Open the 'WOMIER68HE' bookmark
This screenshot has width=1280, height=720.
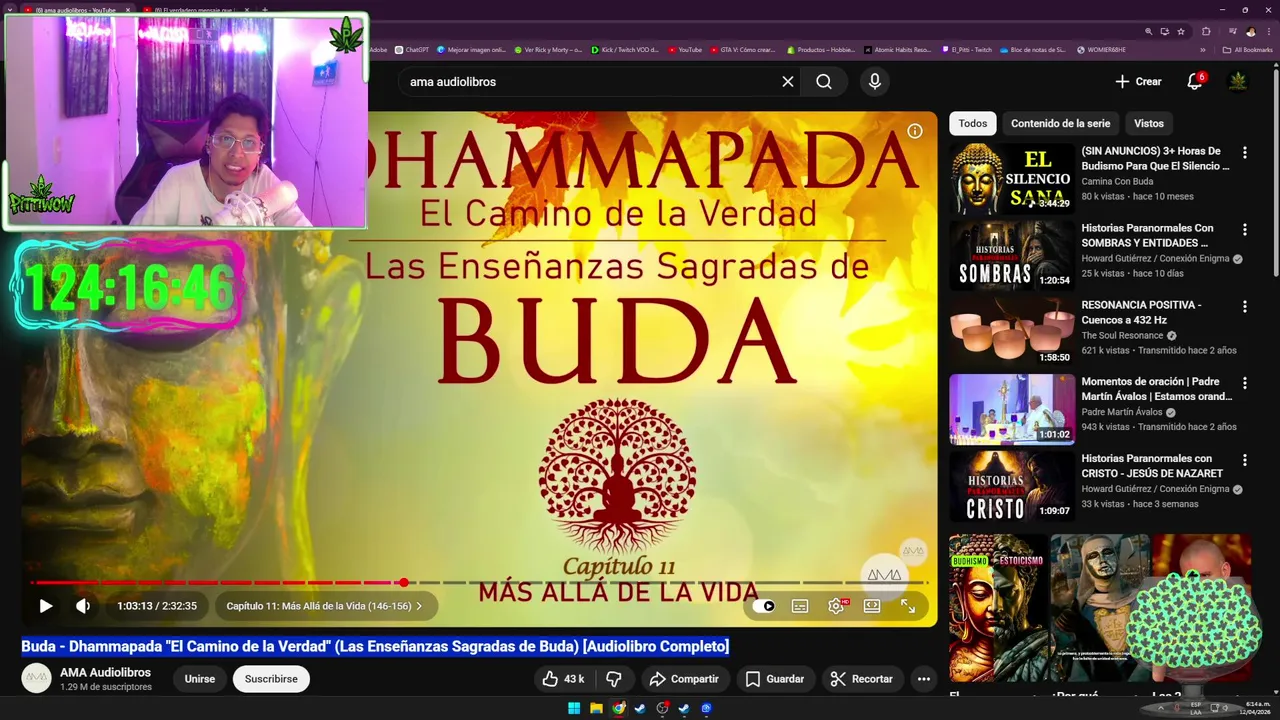1101,49
